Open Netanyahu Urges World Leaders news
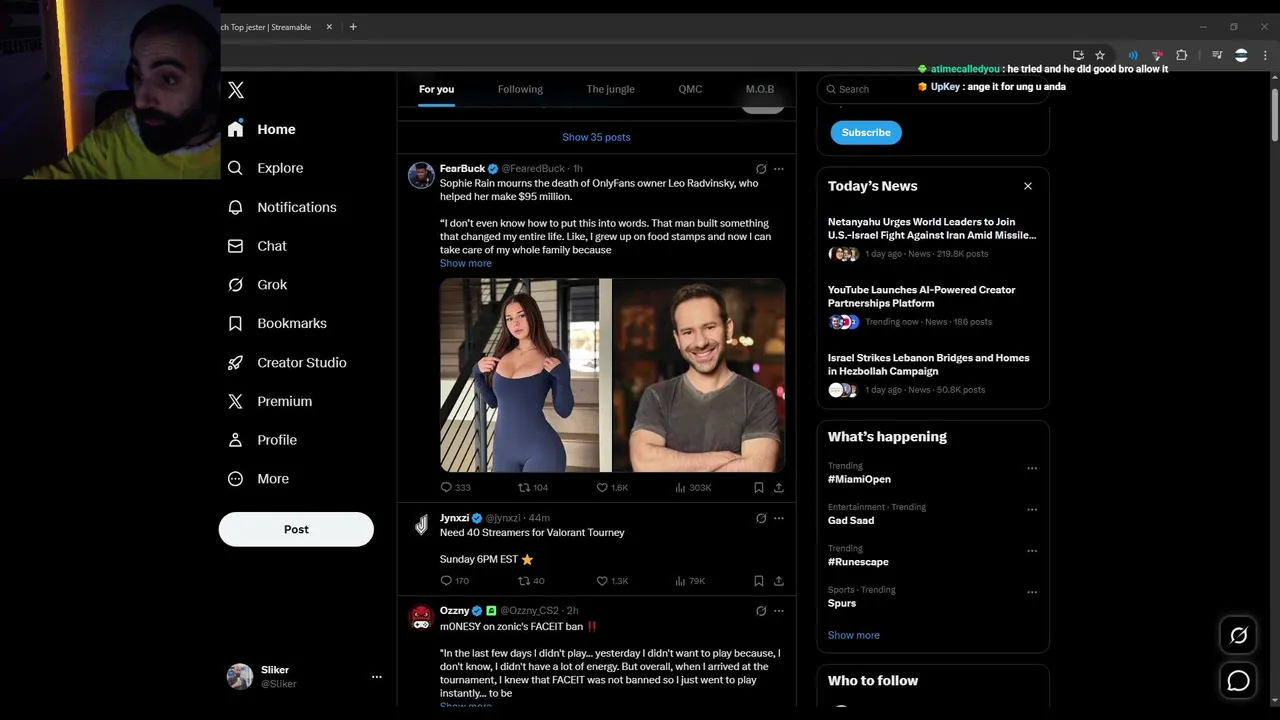The height and width of the screenshot is (720, 1280). pyautogui.click(x=932, y=228)
